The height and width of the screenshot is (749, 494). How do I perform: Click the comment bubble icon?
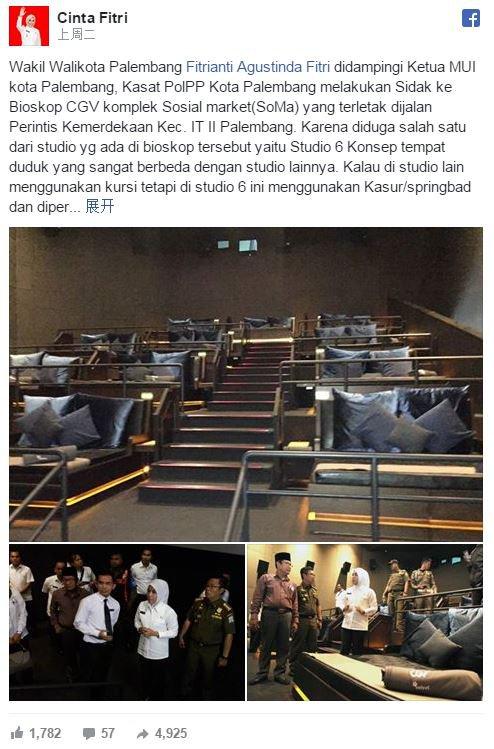(88, 733)
